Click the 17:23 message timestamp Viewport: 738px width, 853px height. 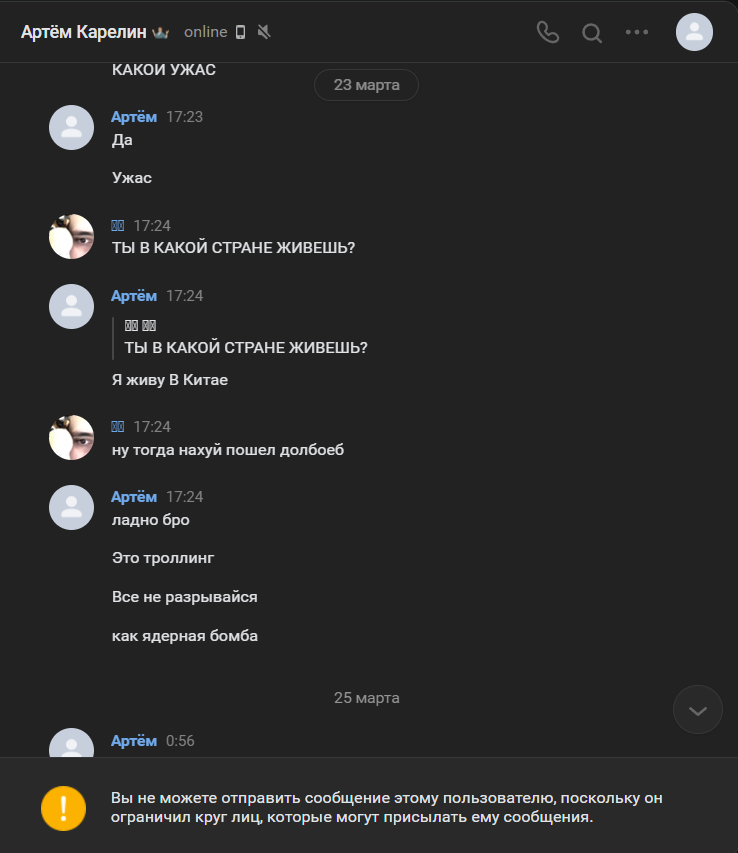[x=184, y=117]
